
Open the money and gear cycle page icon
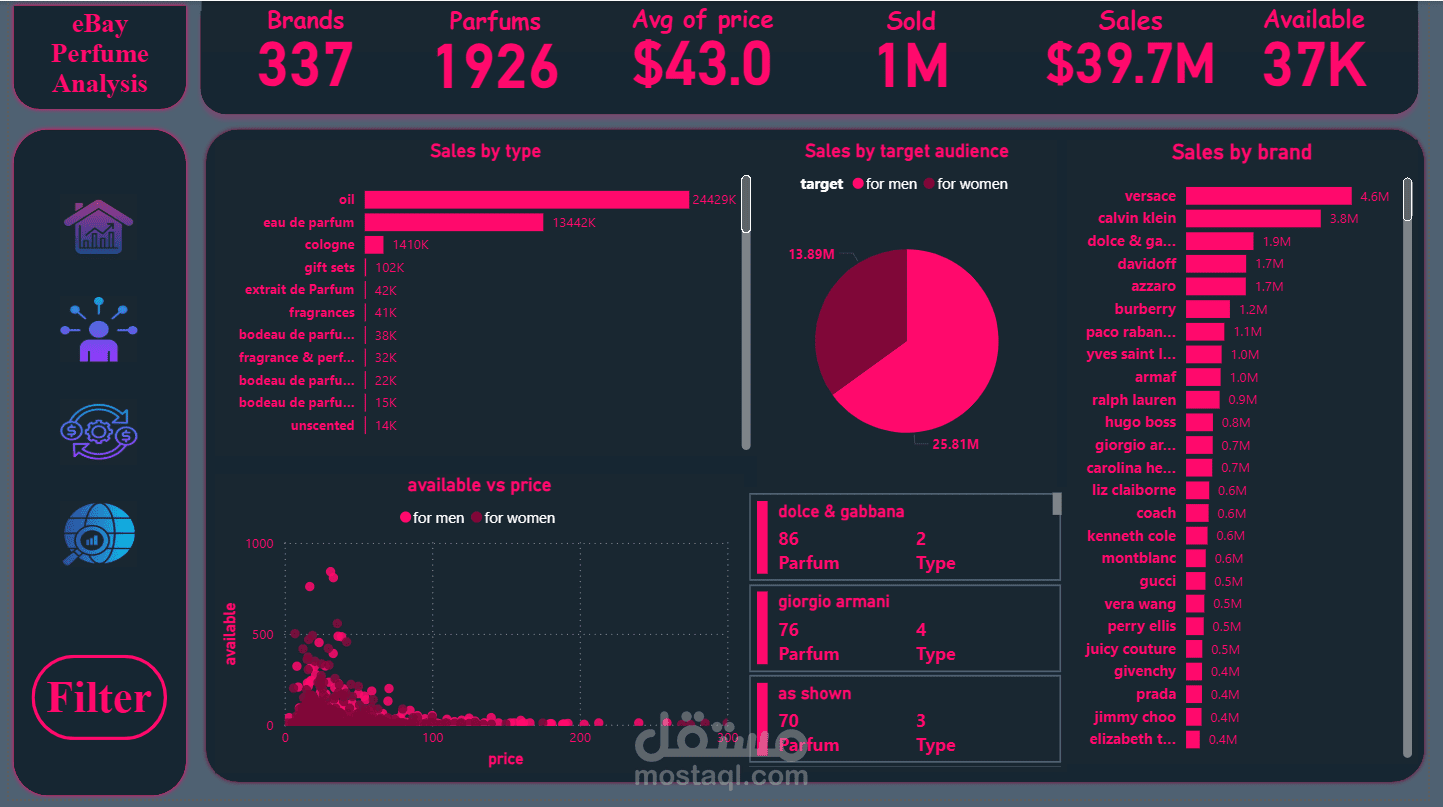[x=98, y=431]
